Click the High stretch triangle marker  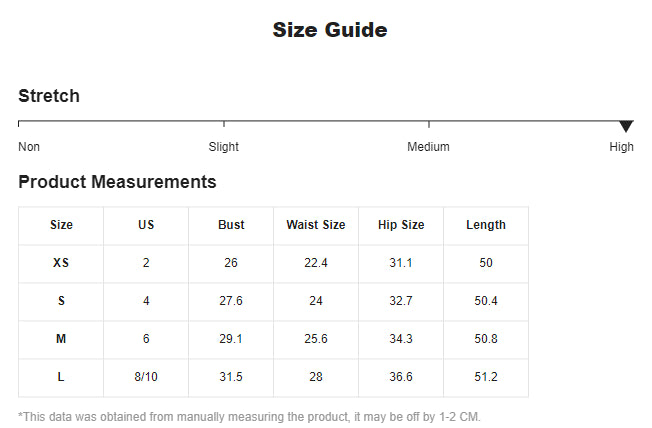pyautogui.click(x=626, y=126)
